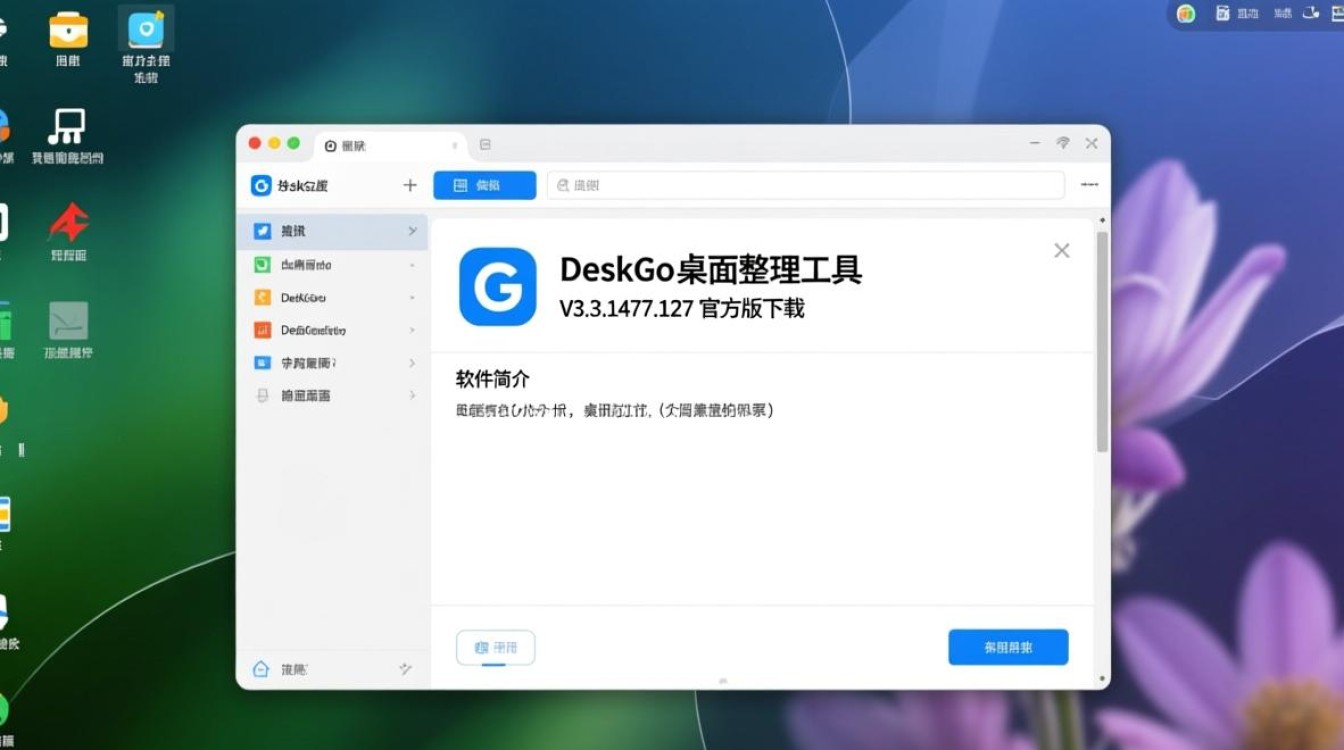Expand the highlighted first sidebar category chevron

[410, 230]
